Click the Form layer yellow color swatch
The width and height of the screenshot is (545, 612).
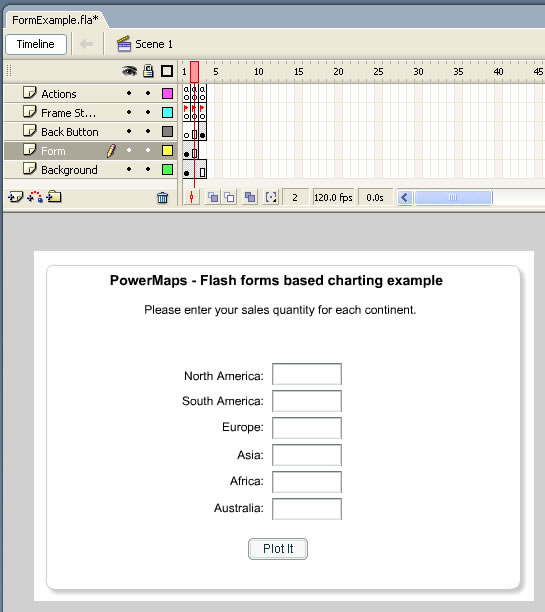pyautogui.click(x=167, y=151)
